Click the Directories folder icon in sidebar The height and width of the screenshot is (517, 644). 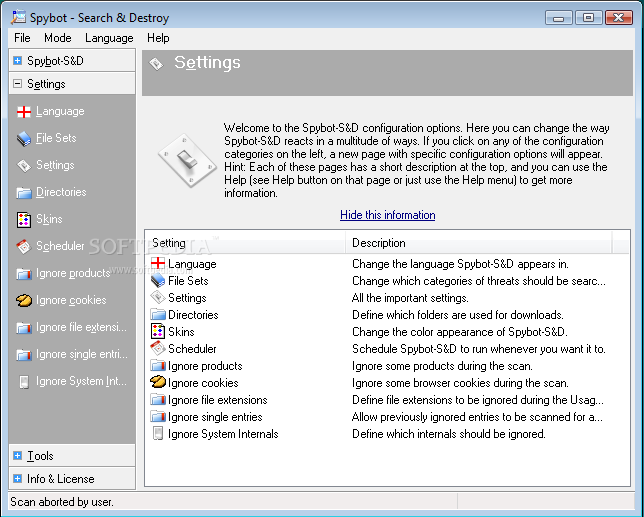click(x=24, y=193)
